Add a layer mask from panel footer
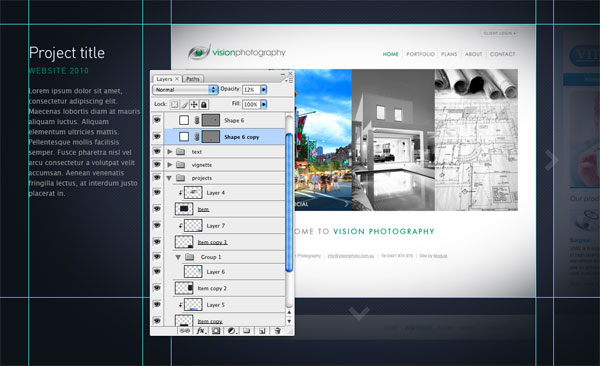Image resolution: width=600 pixels, height=366 pixels. (x=216, y=331)
